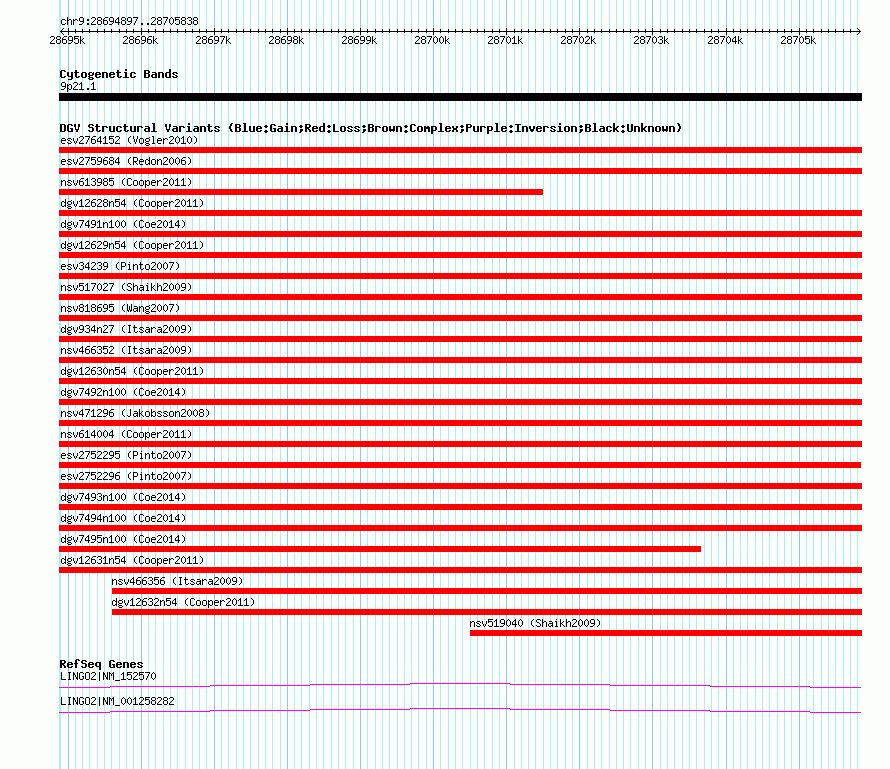Viewport: 890px width, 769px height.
Task: Click the 28699k ruler tick label
Action: [359, 40]
